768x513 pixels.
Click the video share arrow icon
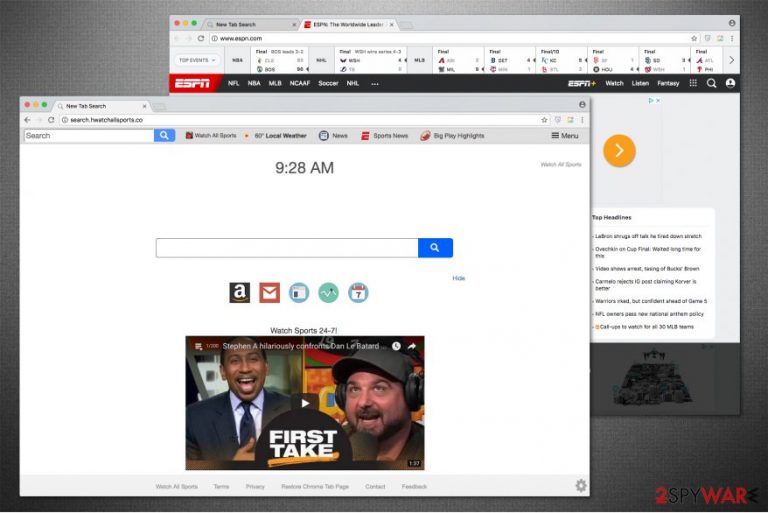tap(412, 346)
